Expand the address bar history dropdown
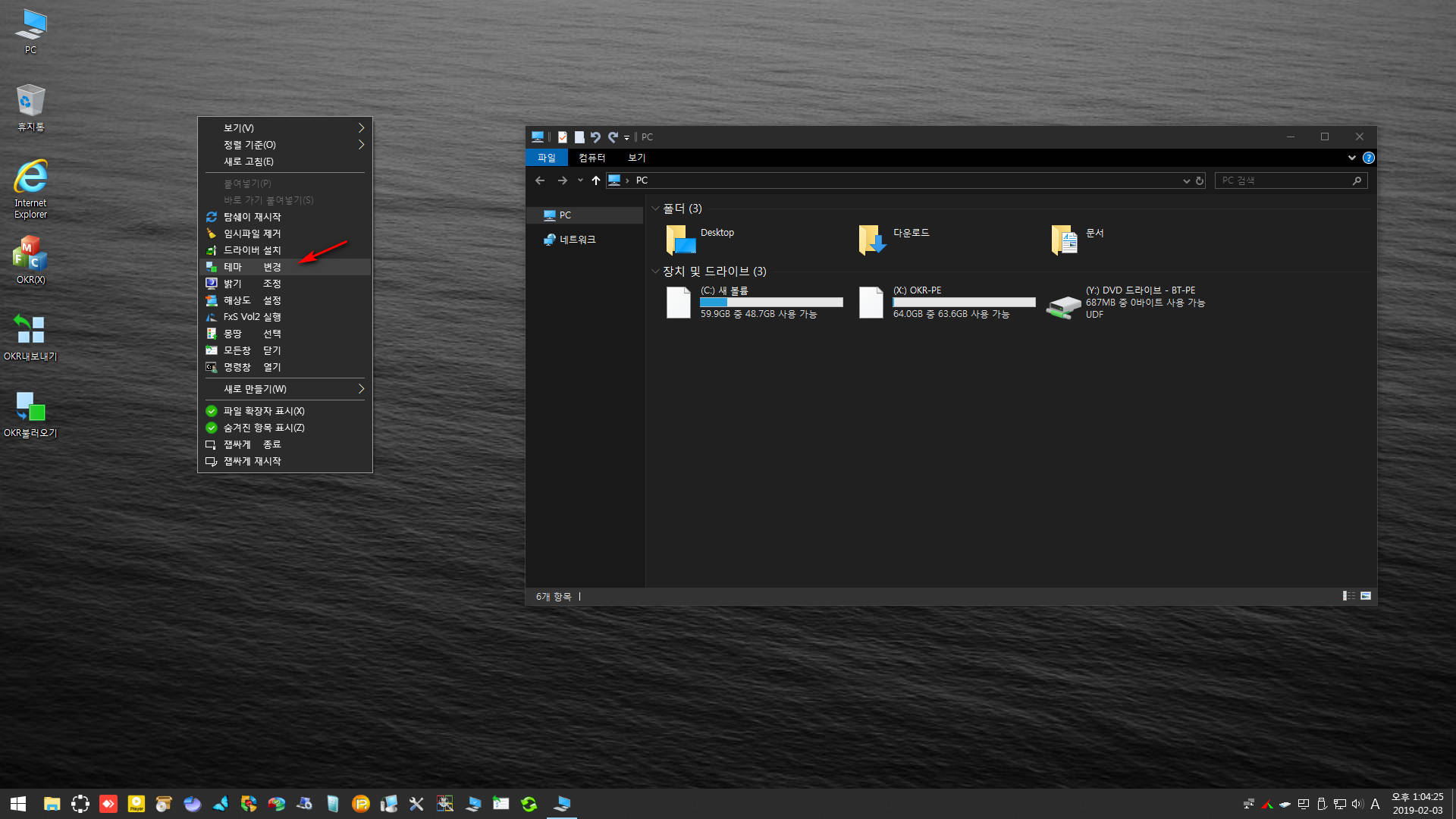Viewport: 1456px width, 819px height. [x=1187, y=180]
